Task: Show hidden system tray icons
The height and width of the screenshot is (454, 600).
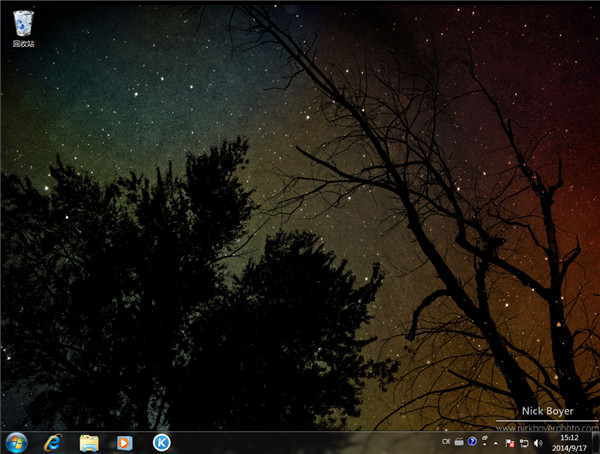Action: coord(496,442)
